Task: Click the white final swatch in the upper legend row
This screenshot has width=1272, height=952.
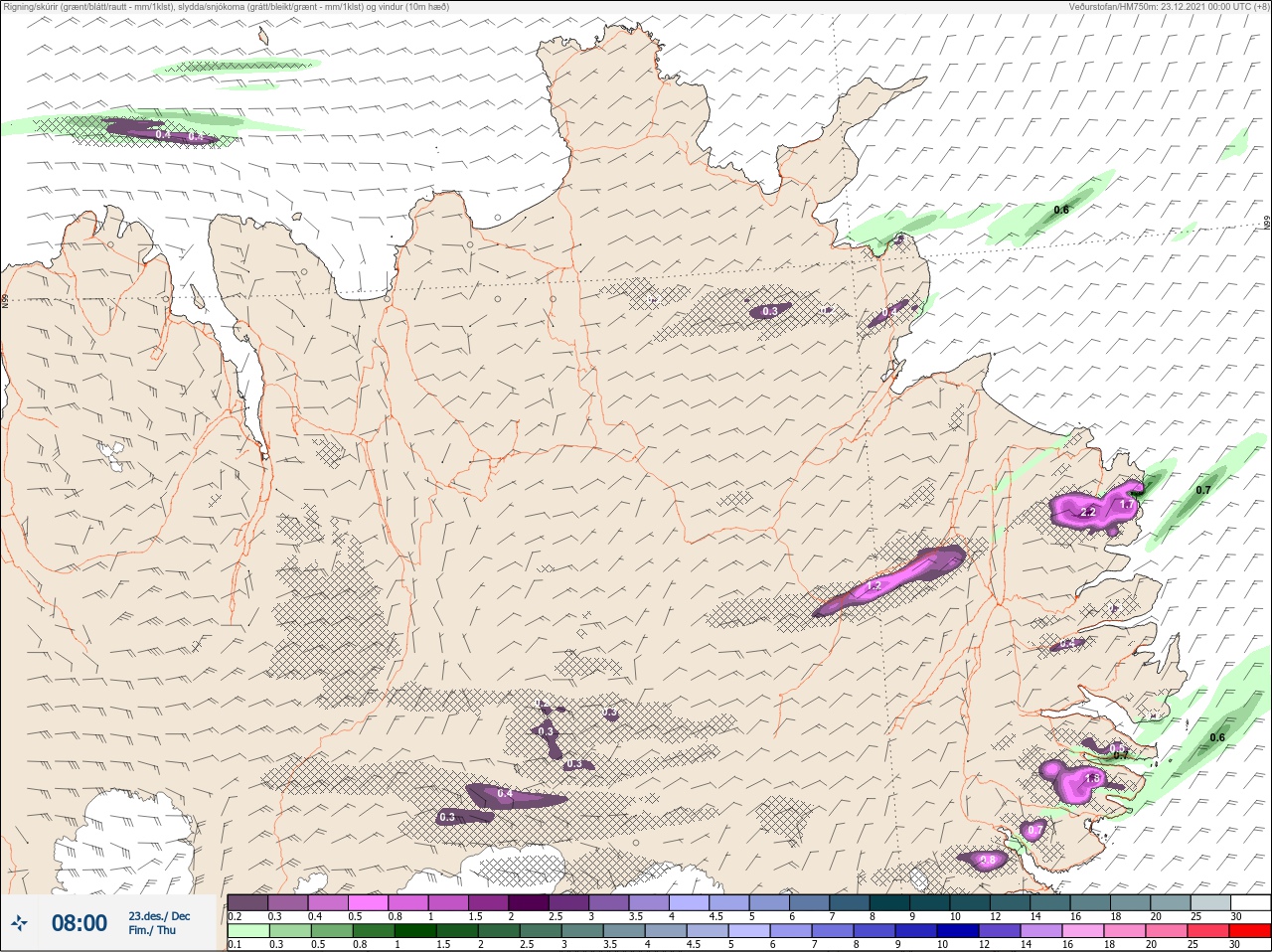Action: pyautogui.click(x=1250, y=902)
